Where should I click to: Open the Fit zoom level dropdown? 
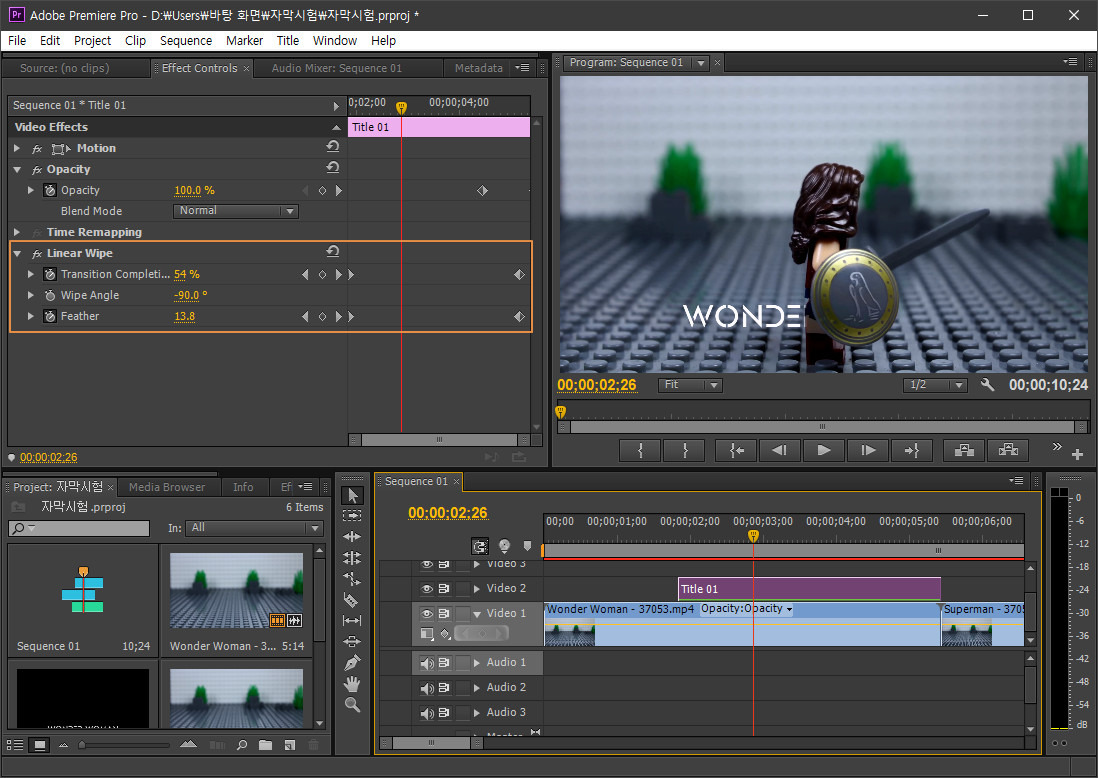(x=690, y=384)
